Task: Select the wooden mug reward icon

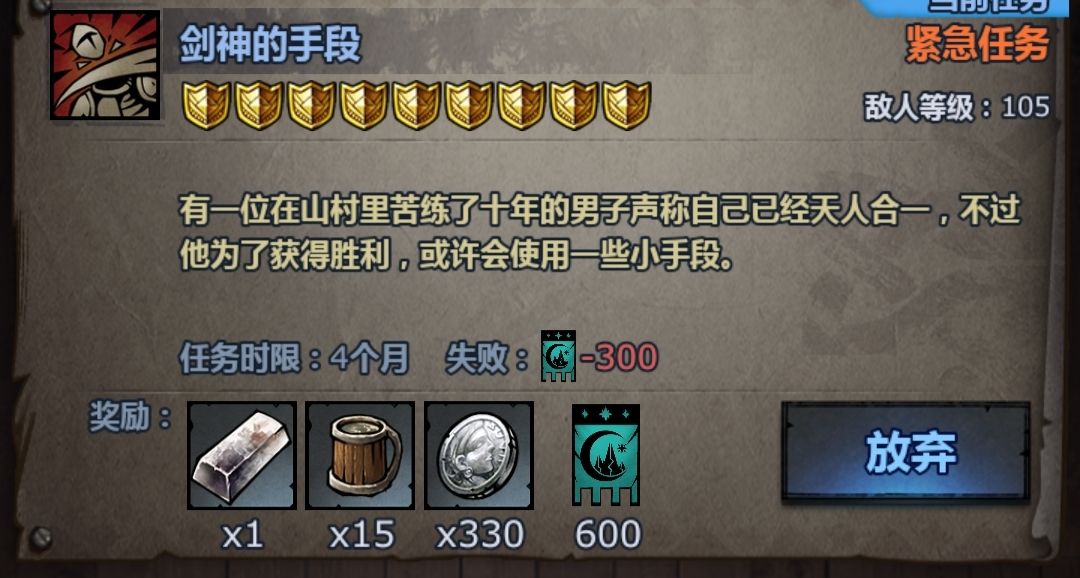Action: click(x=360, y=455)
